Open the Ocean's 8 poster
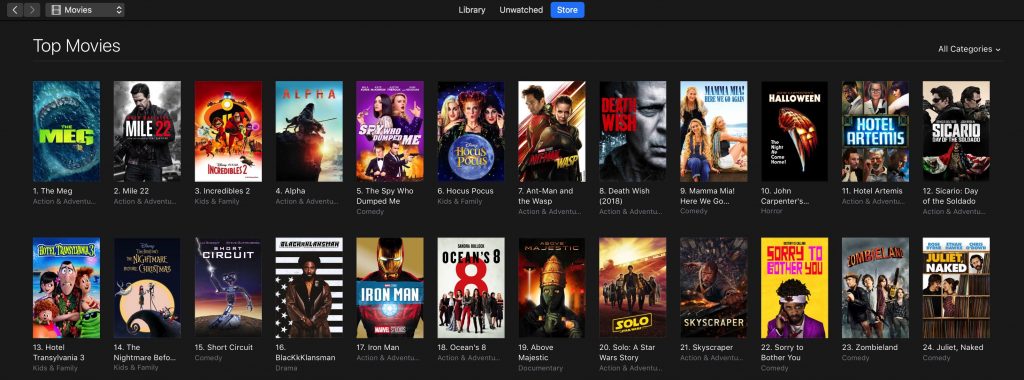Viewport: 1024px width, 380px height. 471,288
